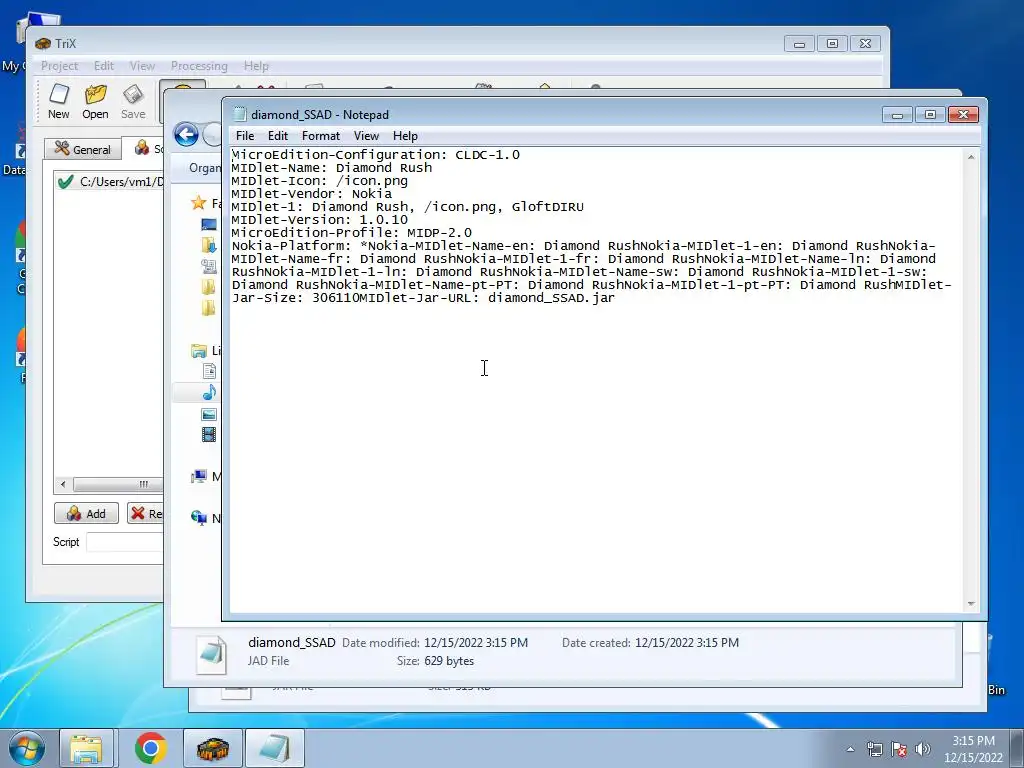Click the New project icon in TriX
Viewport: 1024px width, 768px height.
(59, 101)
